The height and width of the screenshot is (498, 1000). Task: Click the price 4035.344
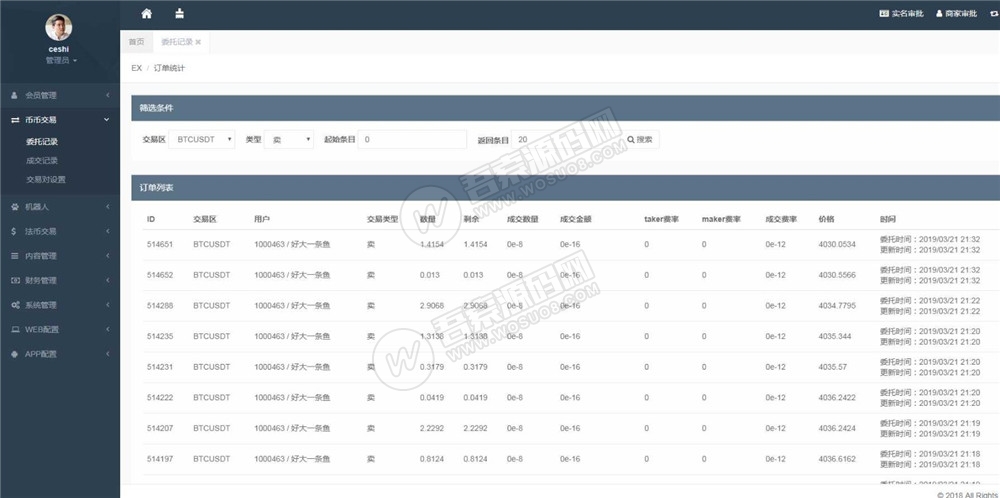[835, 336]
